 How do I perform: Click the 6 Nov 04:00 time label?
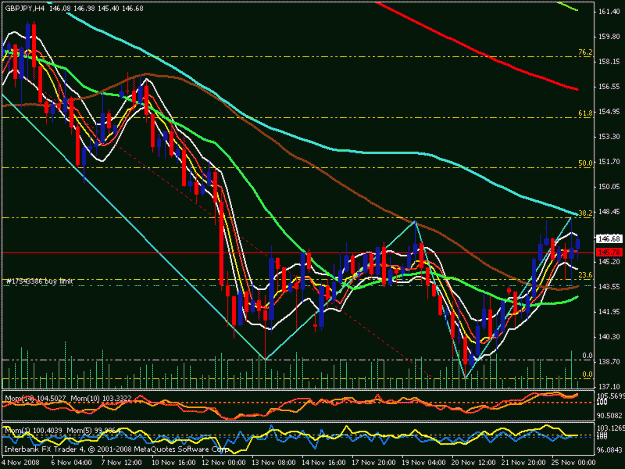click(71, 463)
